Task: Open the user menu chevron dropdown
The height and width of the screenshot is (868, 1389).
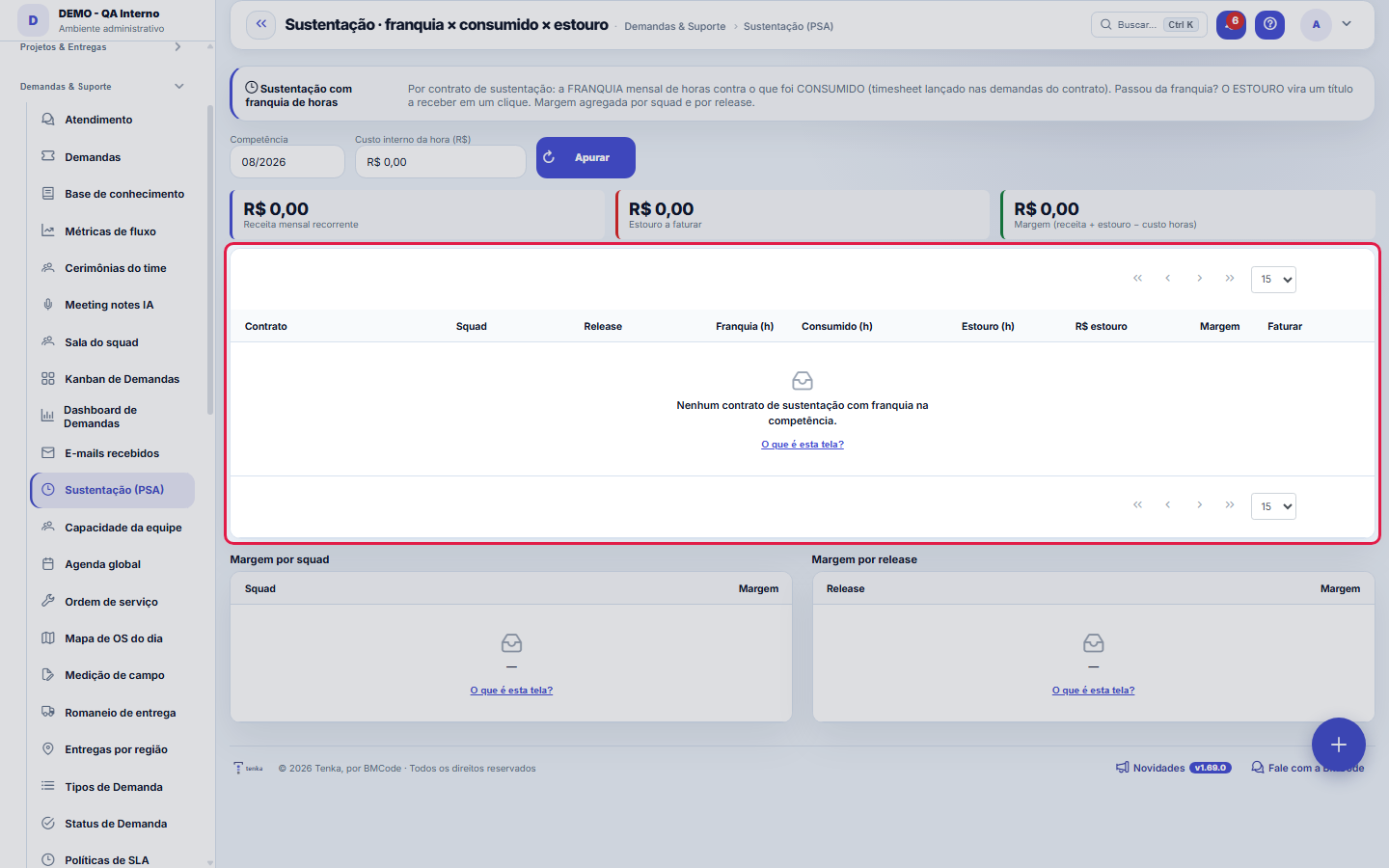Action: [x=1347, y=24]
